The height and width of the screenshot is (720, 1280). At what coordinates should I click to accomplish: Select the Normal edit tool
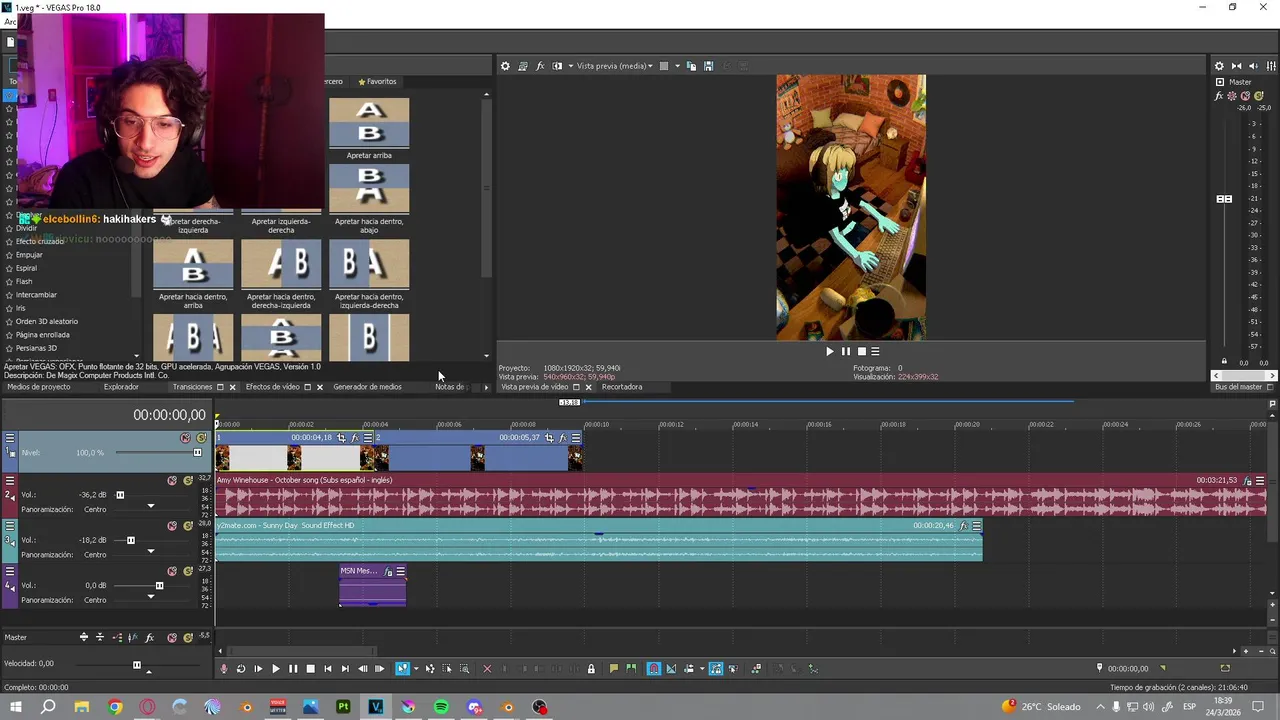tap(402, 669)
